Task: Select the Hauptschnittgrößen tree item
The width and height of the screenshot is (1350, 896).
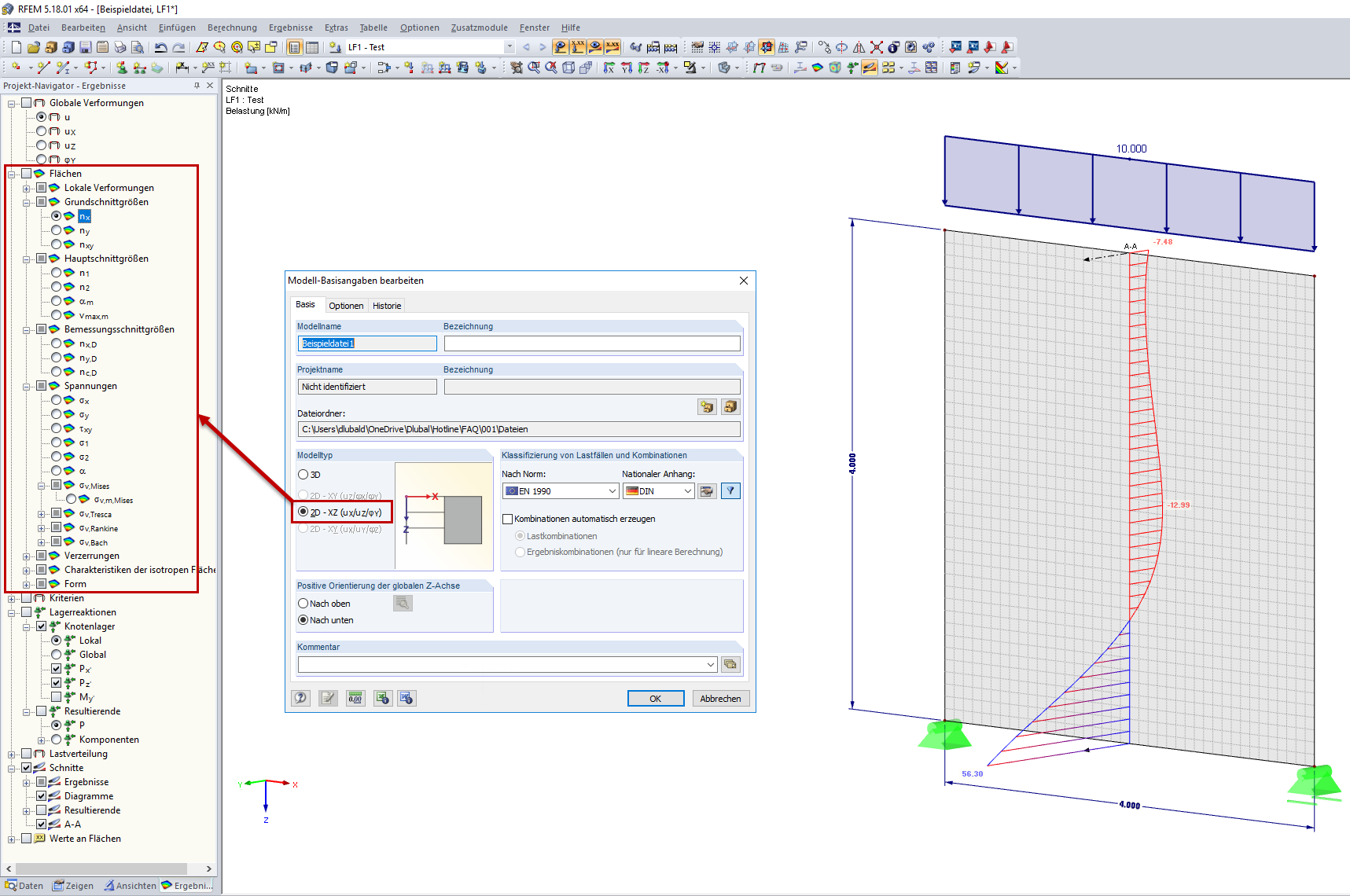Action: pos(106,259)
